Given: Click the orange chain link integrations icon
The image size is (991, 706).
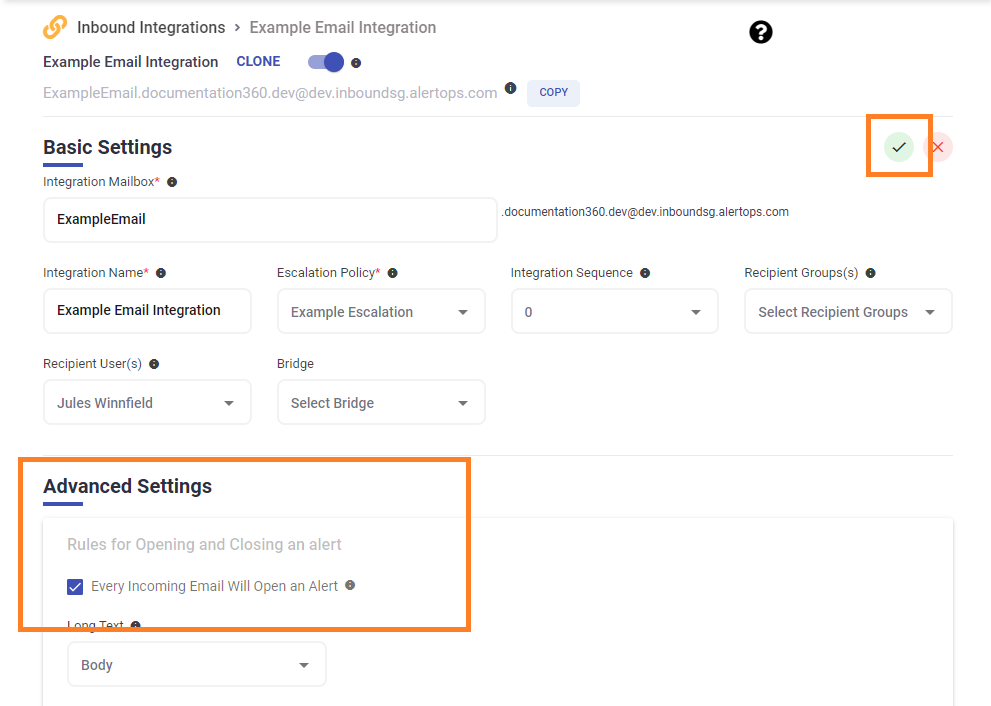Looking at the screenshot, I should click(56, 27).
